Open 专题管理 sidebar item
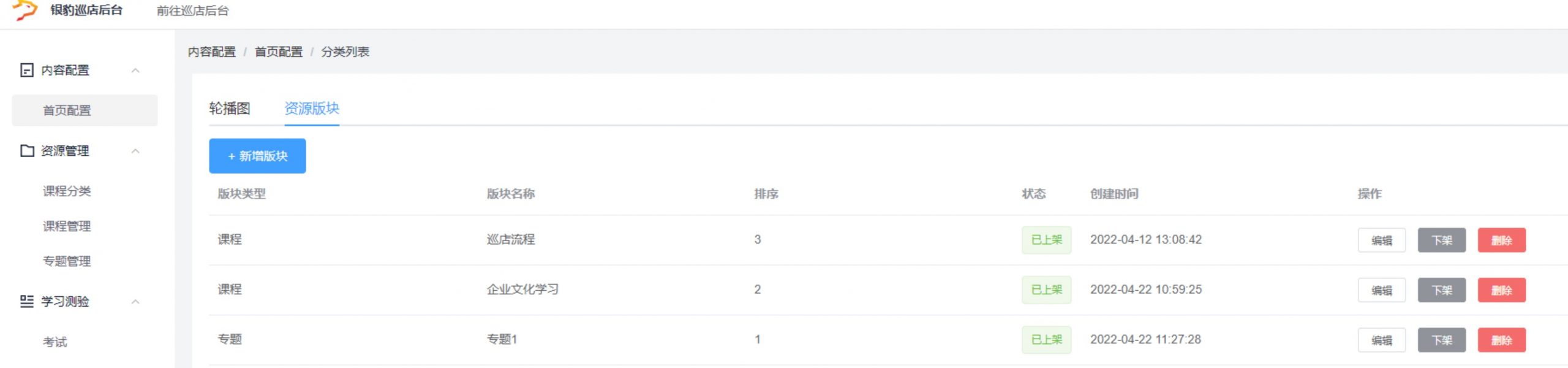 [x=67, y=261]
